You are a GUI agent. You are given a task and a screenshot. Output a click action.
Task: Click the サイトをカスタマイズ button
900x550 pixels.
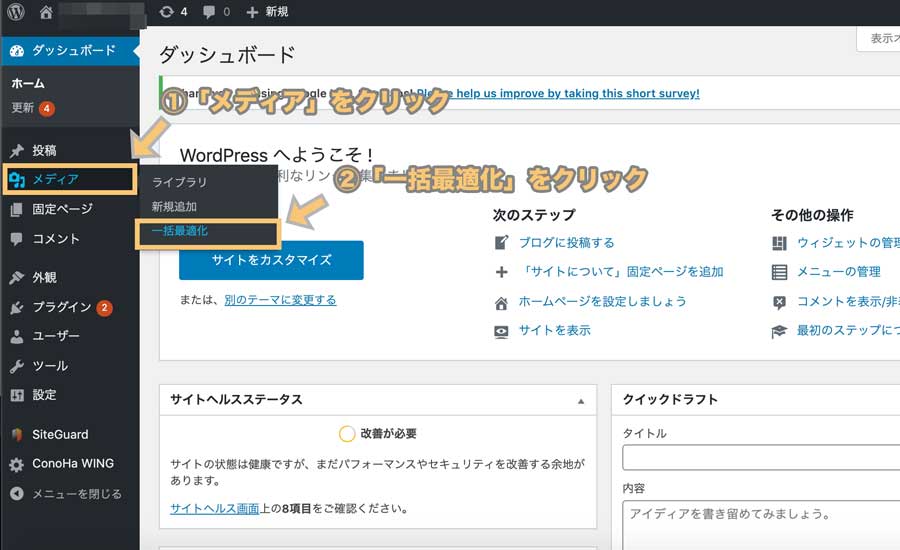(x=271, y=260)
